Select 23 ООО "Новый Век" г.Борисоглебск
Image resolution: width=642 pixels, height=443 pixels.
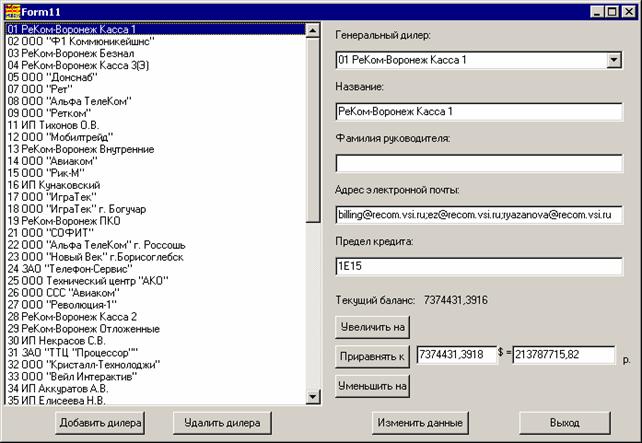pyautogui.click(x=156, y=257)
